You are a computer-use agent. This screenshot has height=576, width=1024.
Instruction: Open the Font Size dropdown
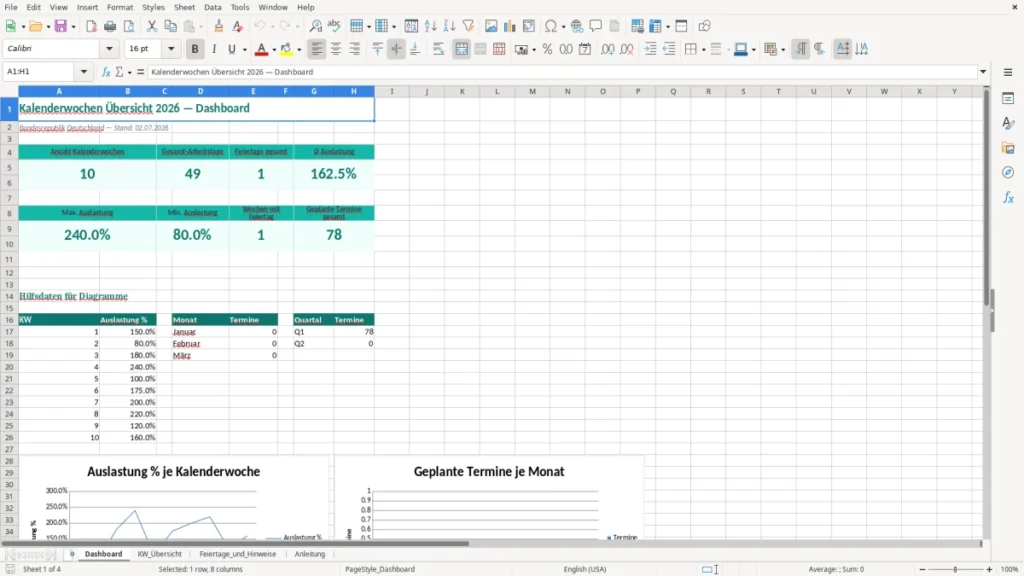(x=171, y=49)
